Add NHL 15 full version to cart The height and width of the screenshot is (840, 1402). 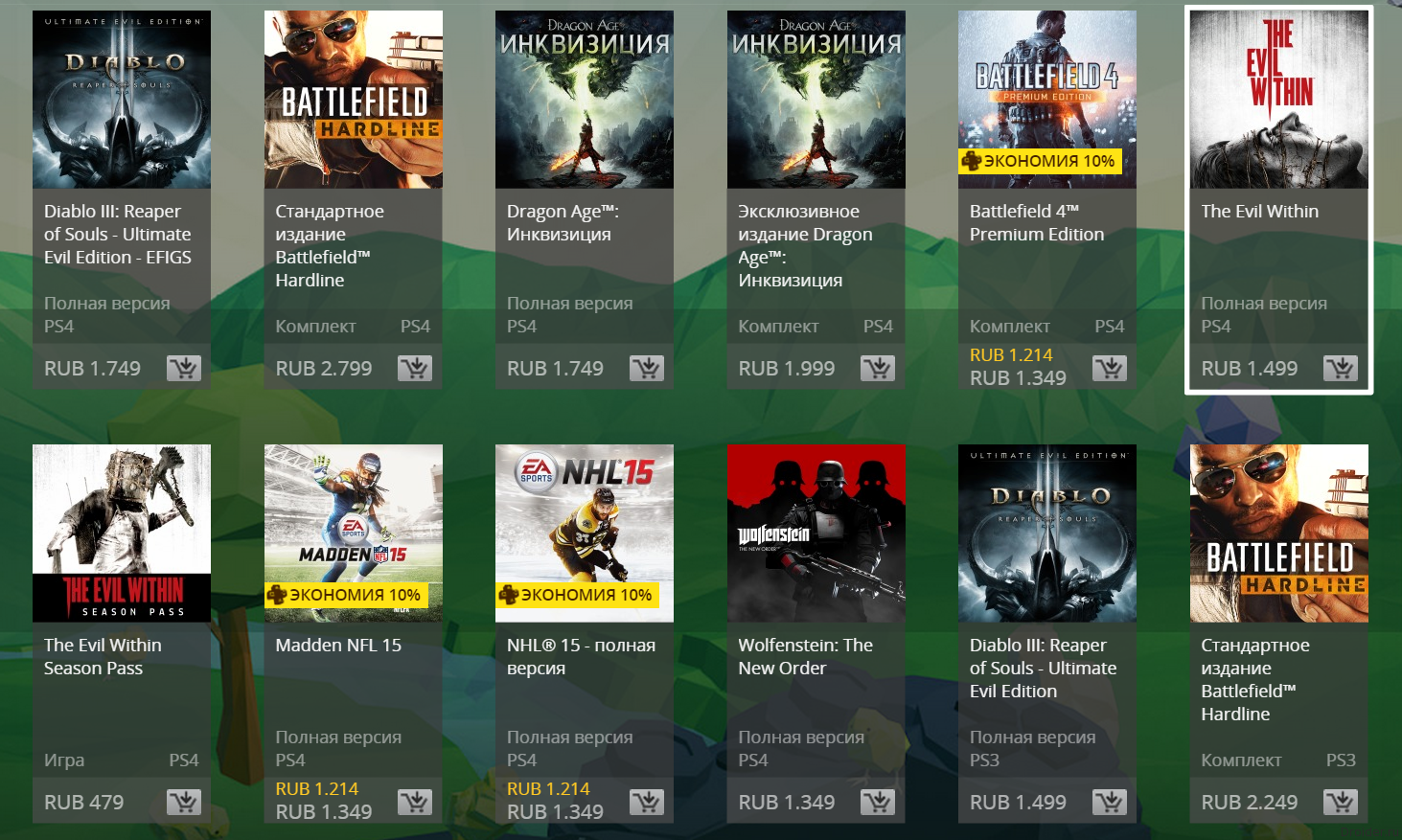(x=647, y=802)
